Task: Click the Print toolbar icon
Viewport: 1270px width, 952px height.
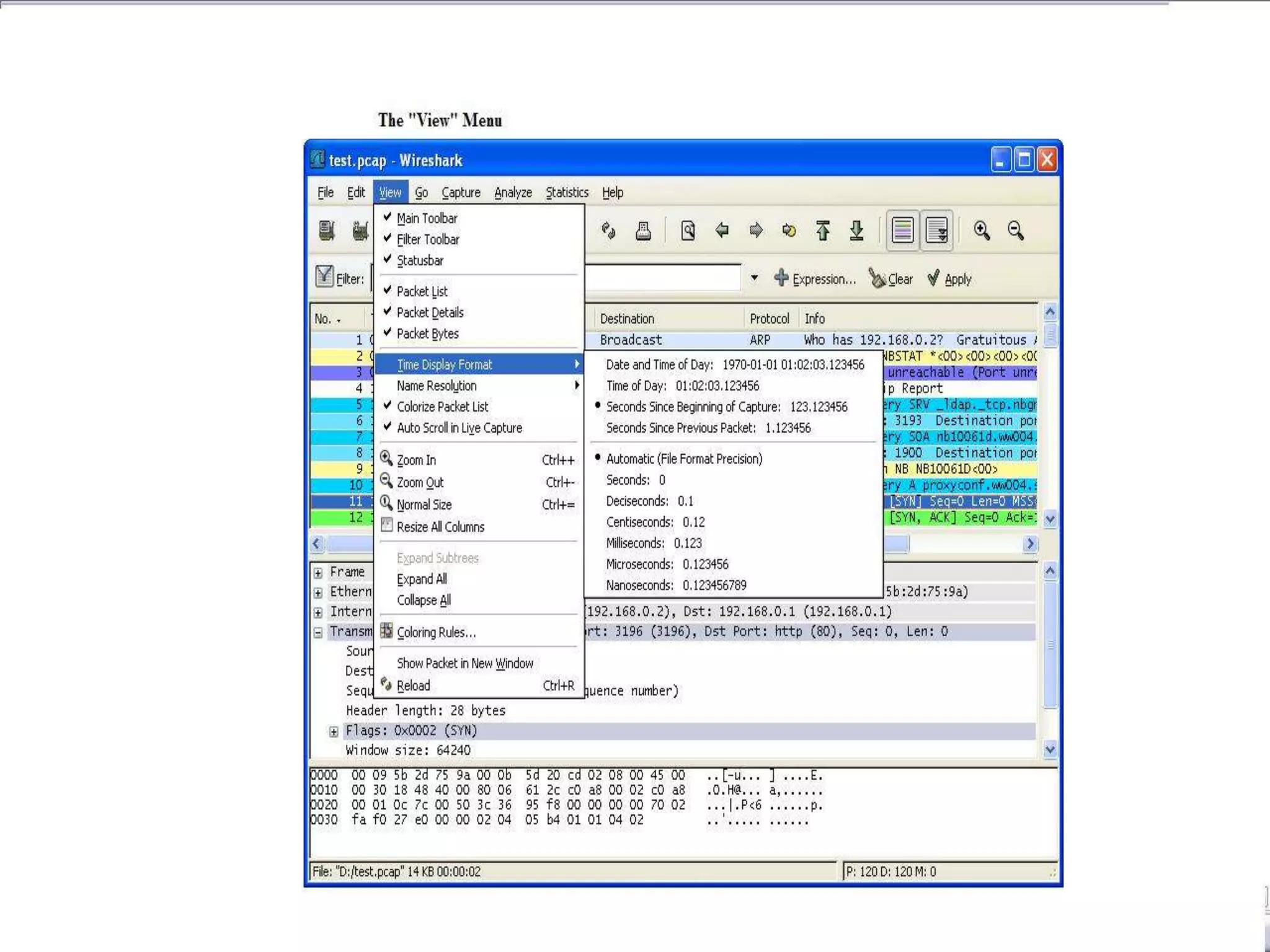Action: point(643,231)
